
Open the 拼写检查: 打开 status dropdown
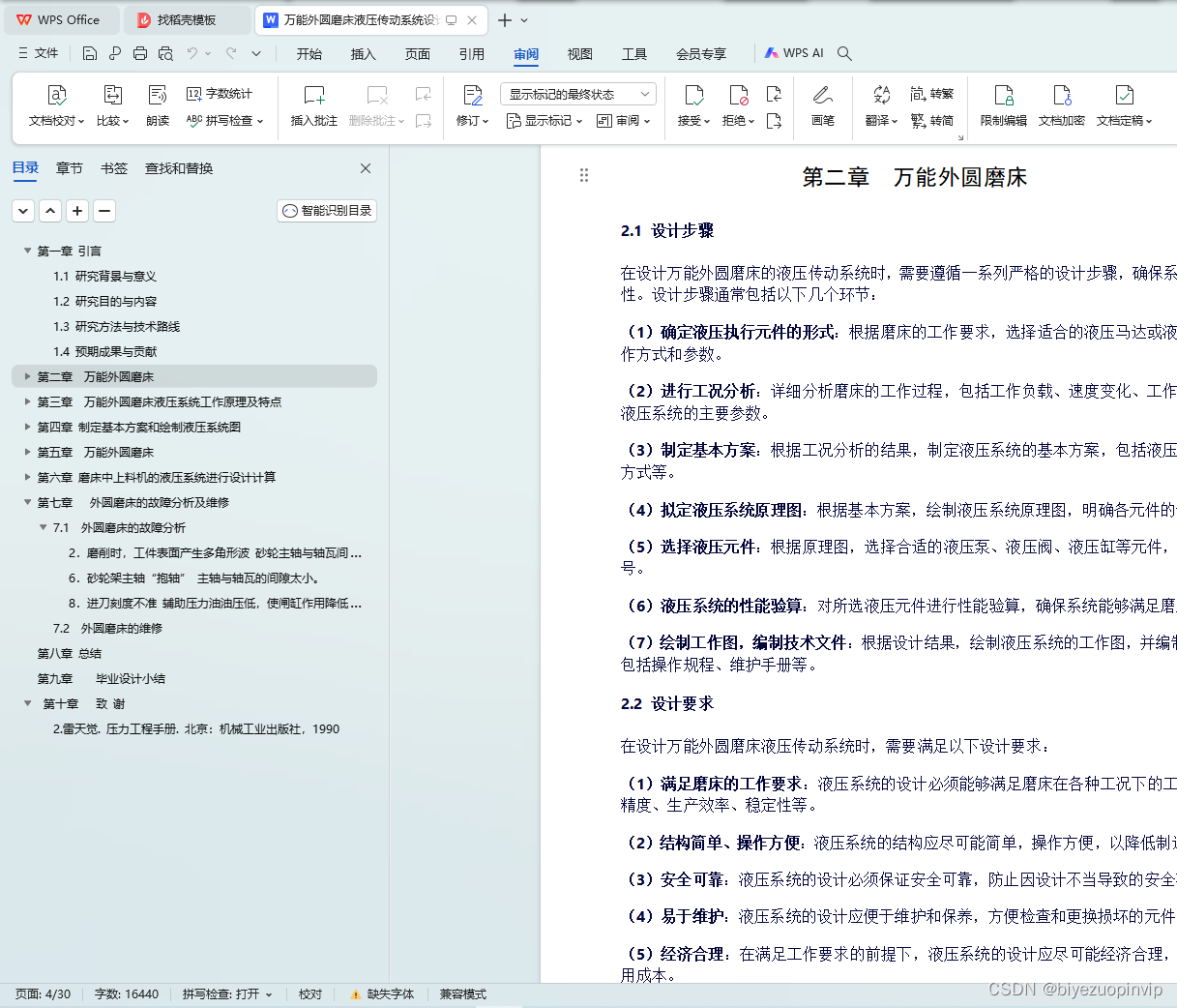point(227,994)
